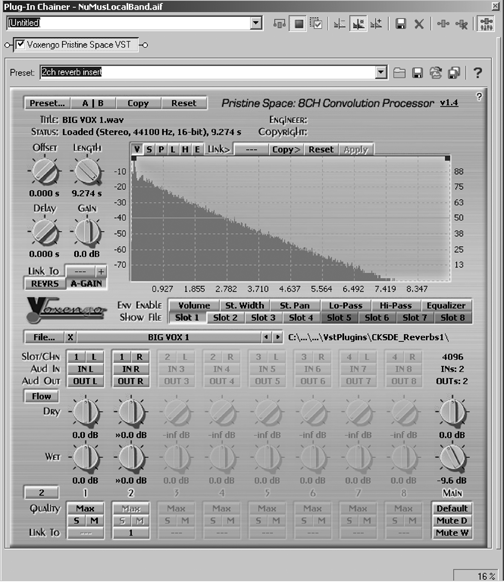Click the save preset floppy icon

[418, 73]
